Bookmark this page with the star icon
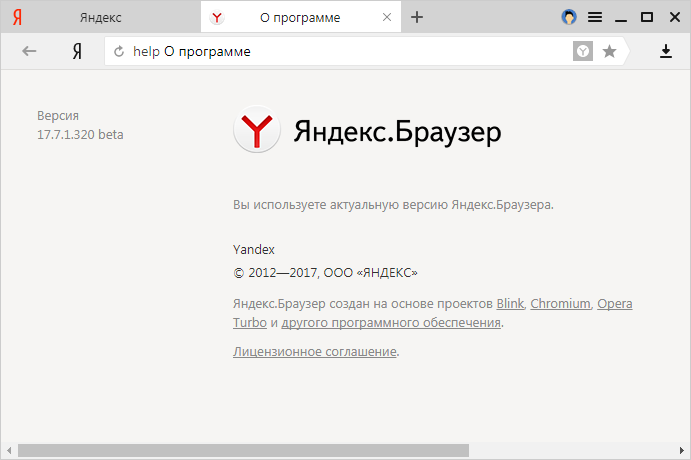This screenshot has width=691, height=460. coord(609,52)
